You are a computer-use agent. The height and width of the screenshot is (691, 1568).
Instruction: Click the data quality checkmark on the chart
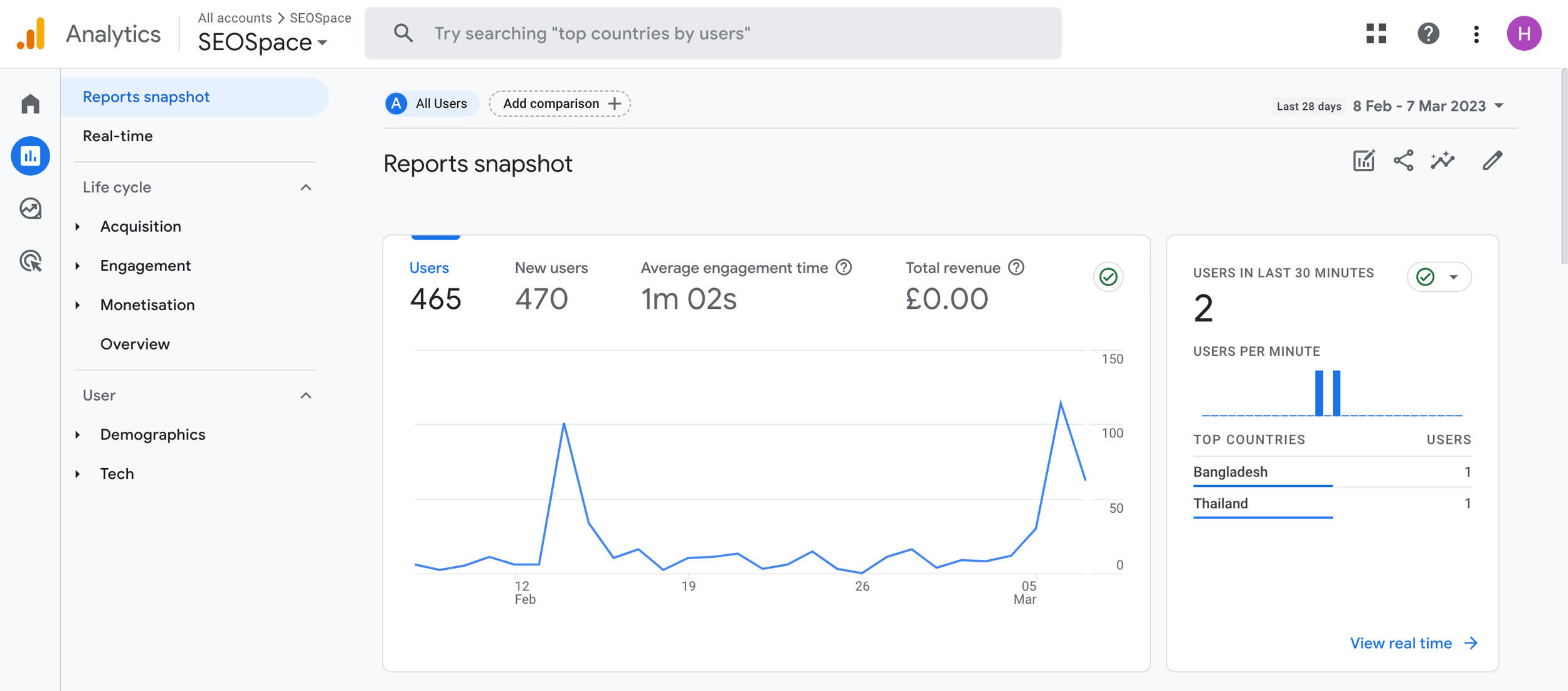pyautogui.click(x=1108, y=277)
